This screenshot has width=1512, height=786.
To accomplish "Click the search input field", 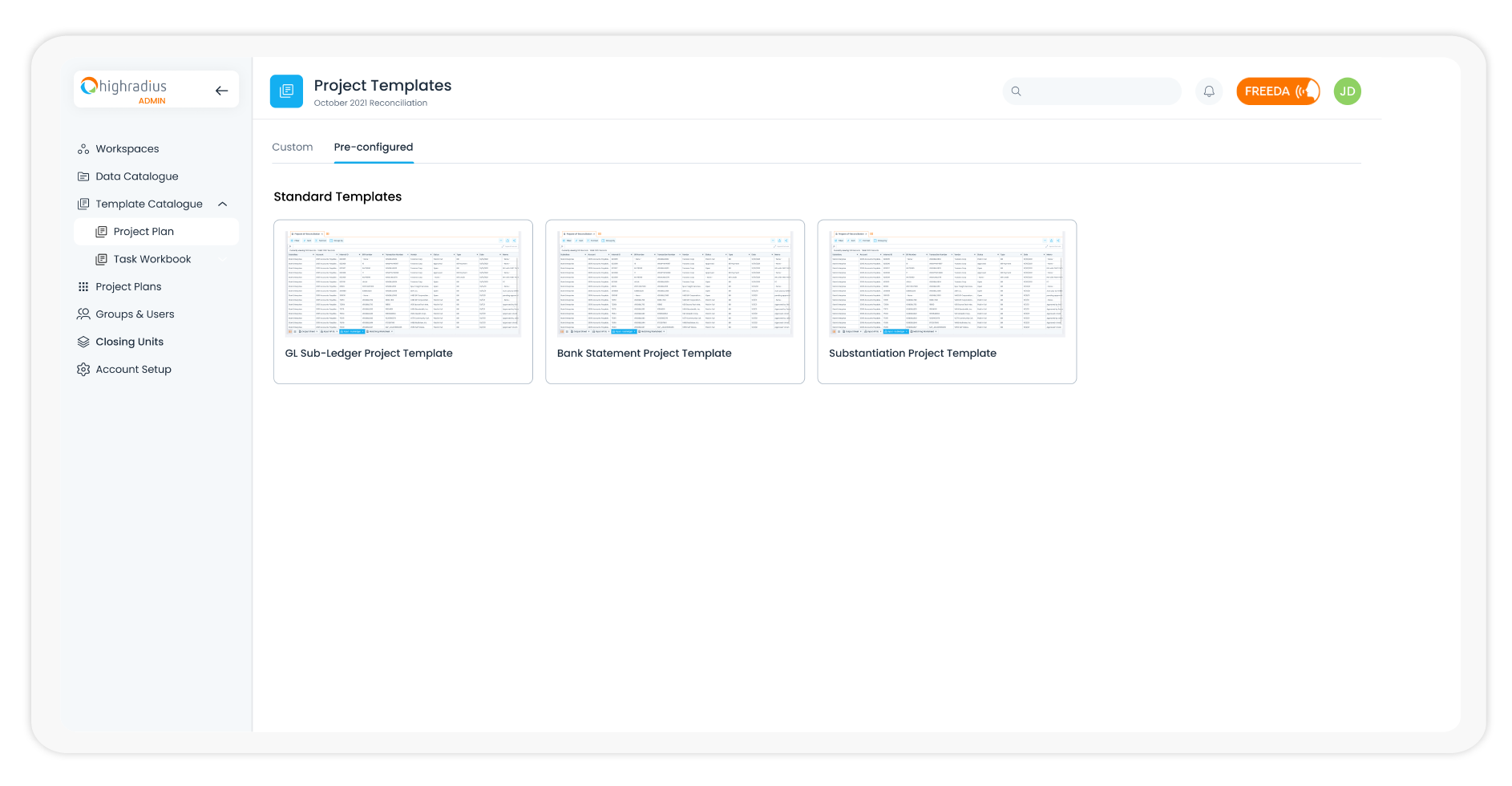I will click(x=1098, y=91).
